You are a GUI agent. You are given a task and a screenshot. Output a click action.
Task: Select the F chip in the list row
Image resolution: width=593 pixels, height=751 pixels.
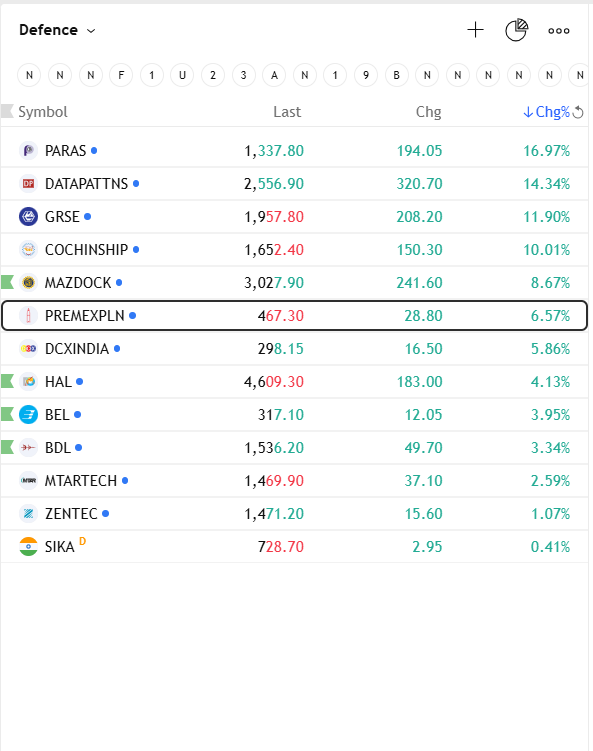click(121, 75)
